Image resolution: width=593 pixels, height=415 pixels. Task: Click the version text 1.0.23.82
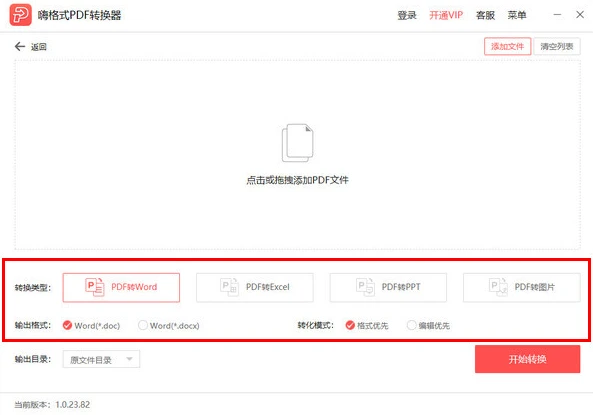73,404
